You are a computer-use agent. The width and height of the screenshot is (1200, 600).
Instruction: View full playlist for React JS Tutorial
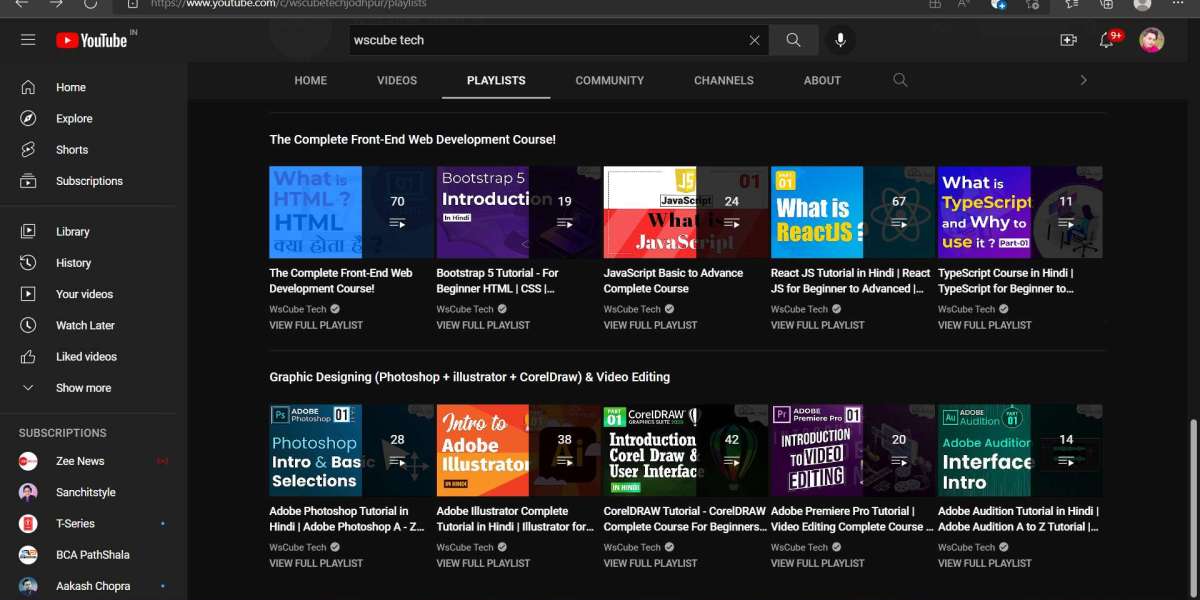pos(817,325)
